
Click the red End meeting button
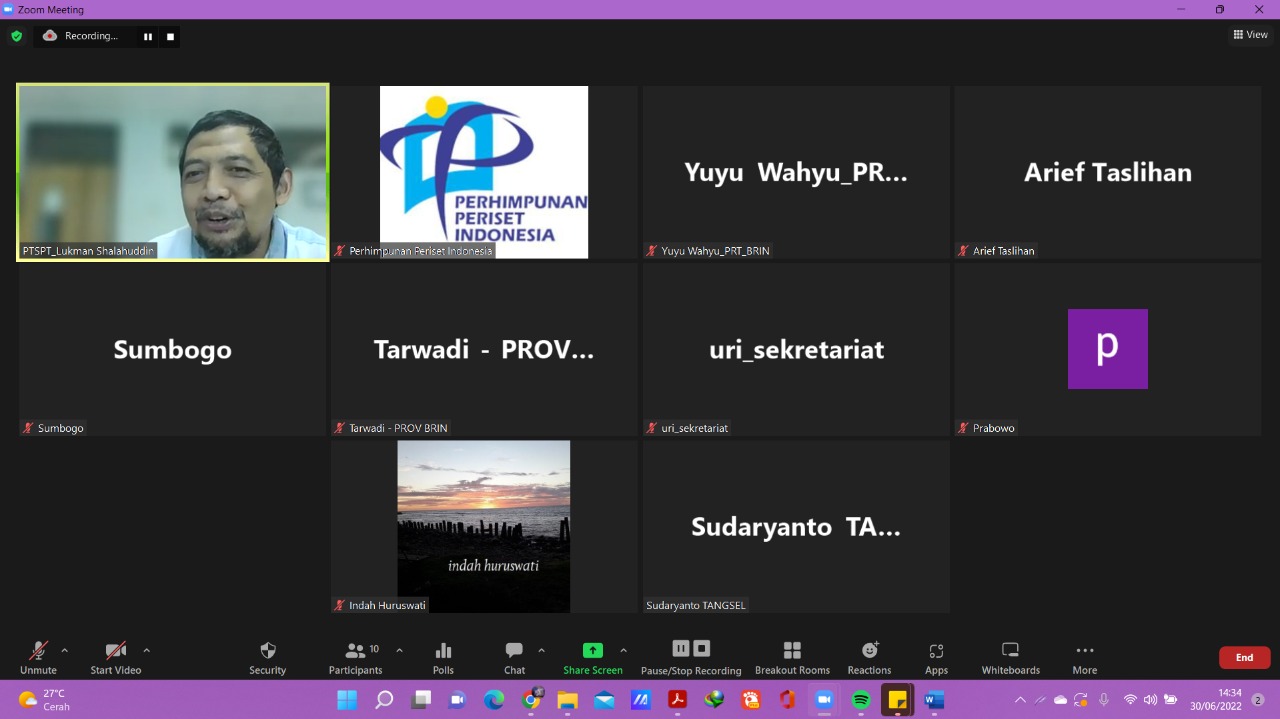1244,657
